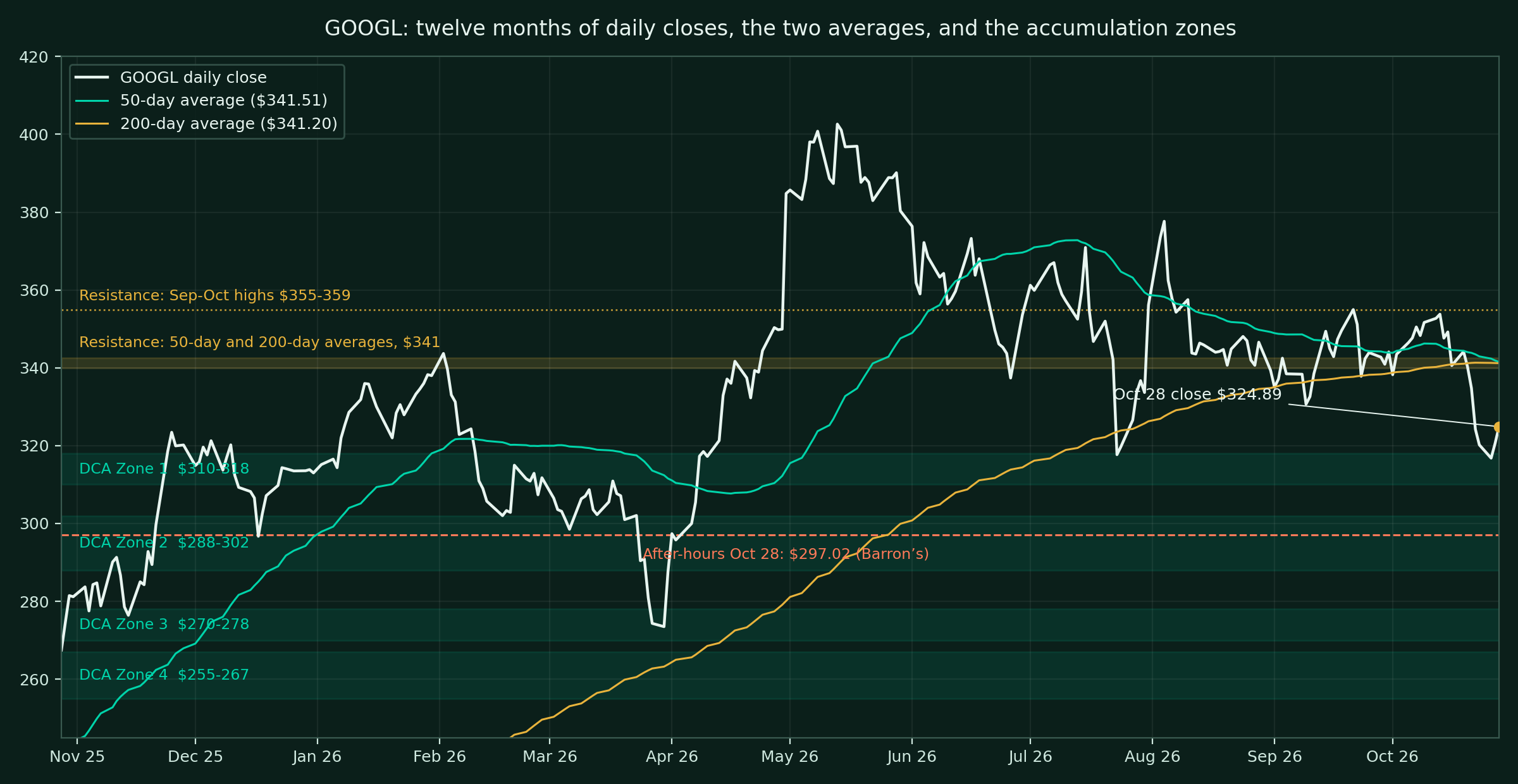The image size is (1518, 784).
Task: Click the 'DCA Zone 2 $288-302' label
Action: (164, 542)
